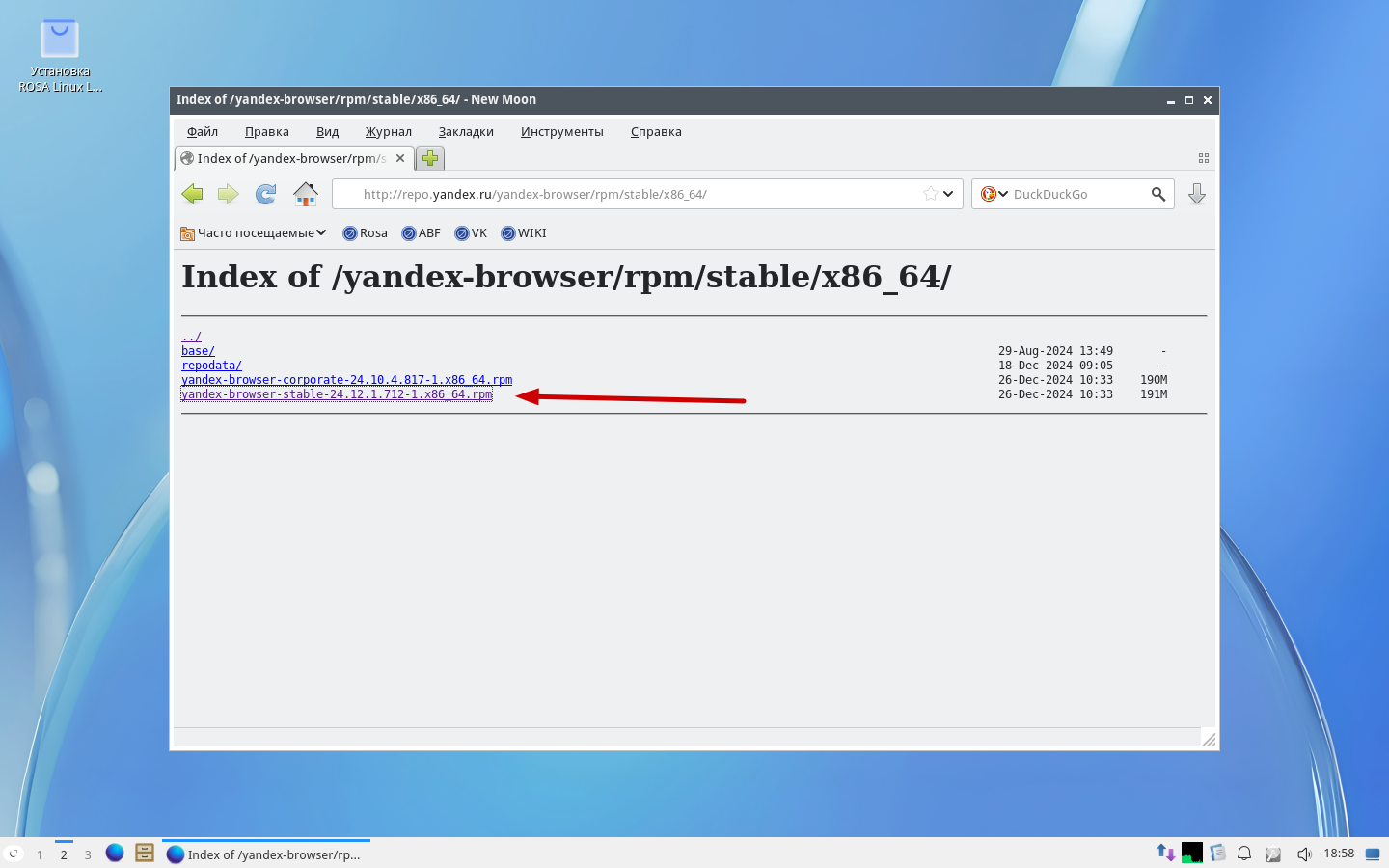The image size is (1389, 868).
Task: Open the home page
Action: tap(306, 194)
